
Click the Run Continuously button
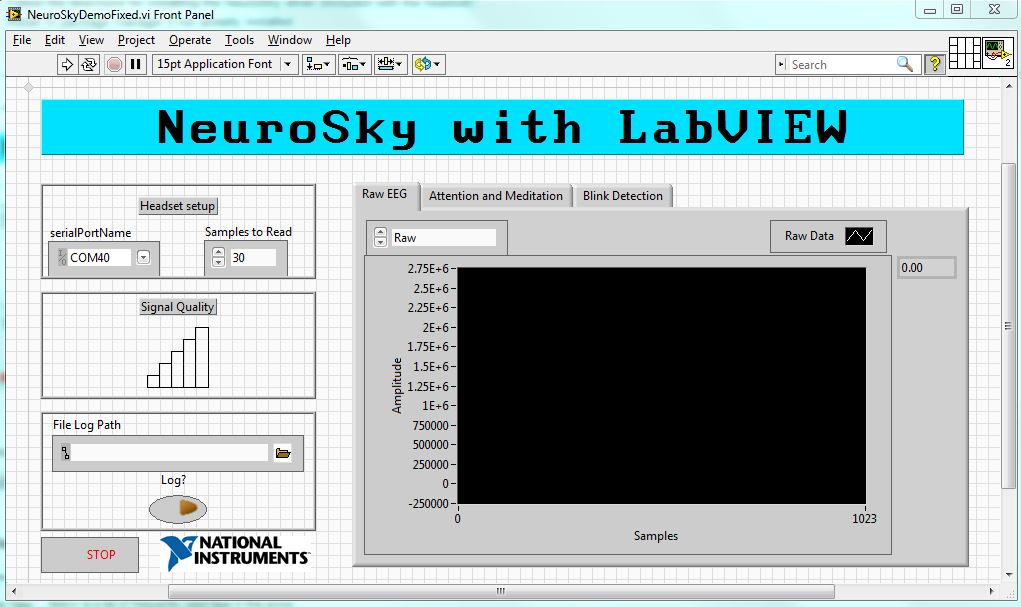point(89,64)
